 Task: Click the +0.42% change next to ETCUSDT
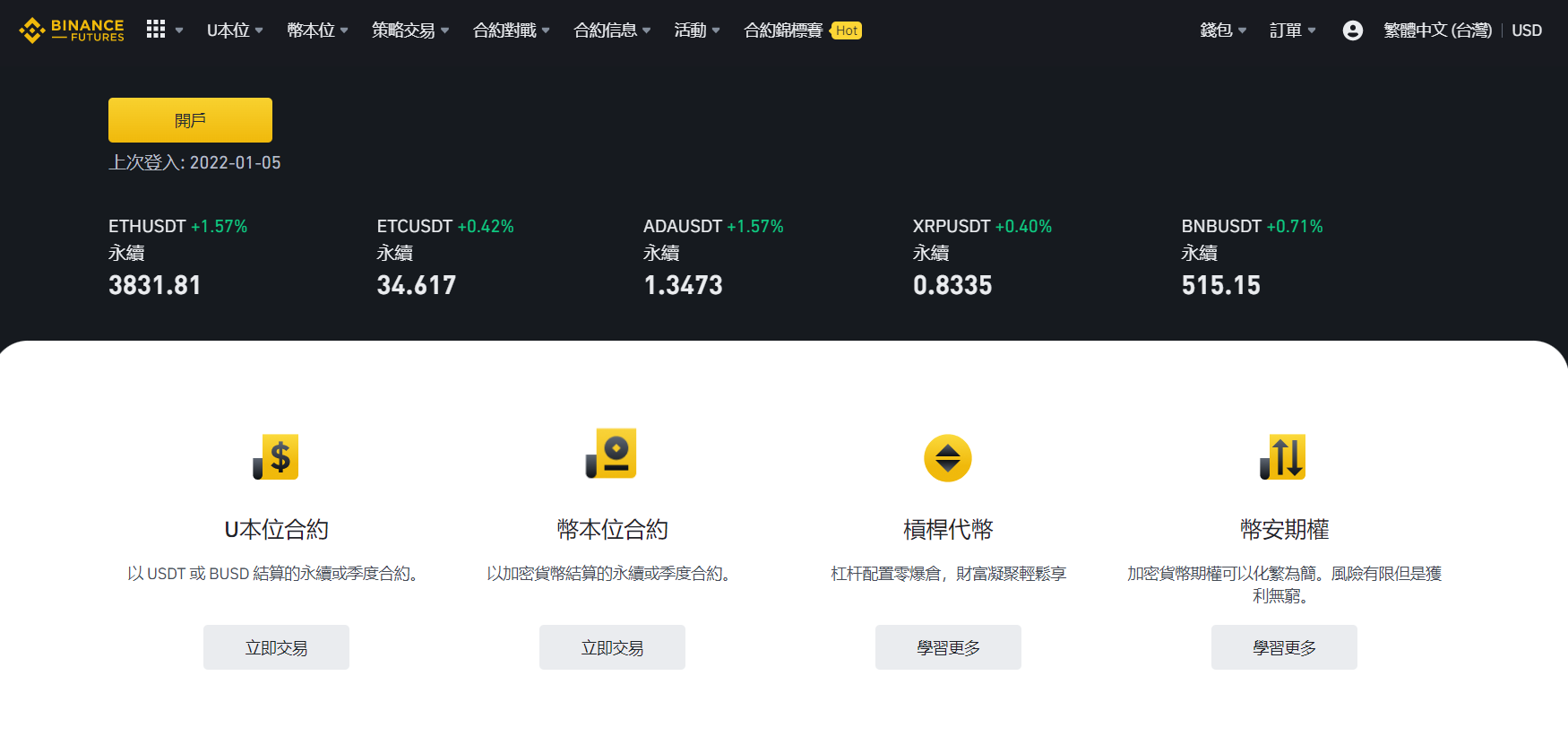pyautogui.click(x=486, y=227)
